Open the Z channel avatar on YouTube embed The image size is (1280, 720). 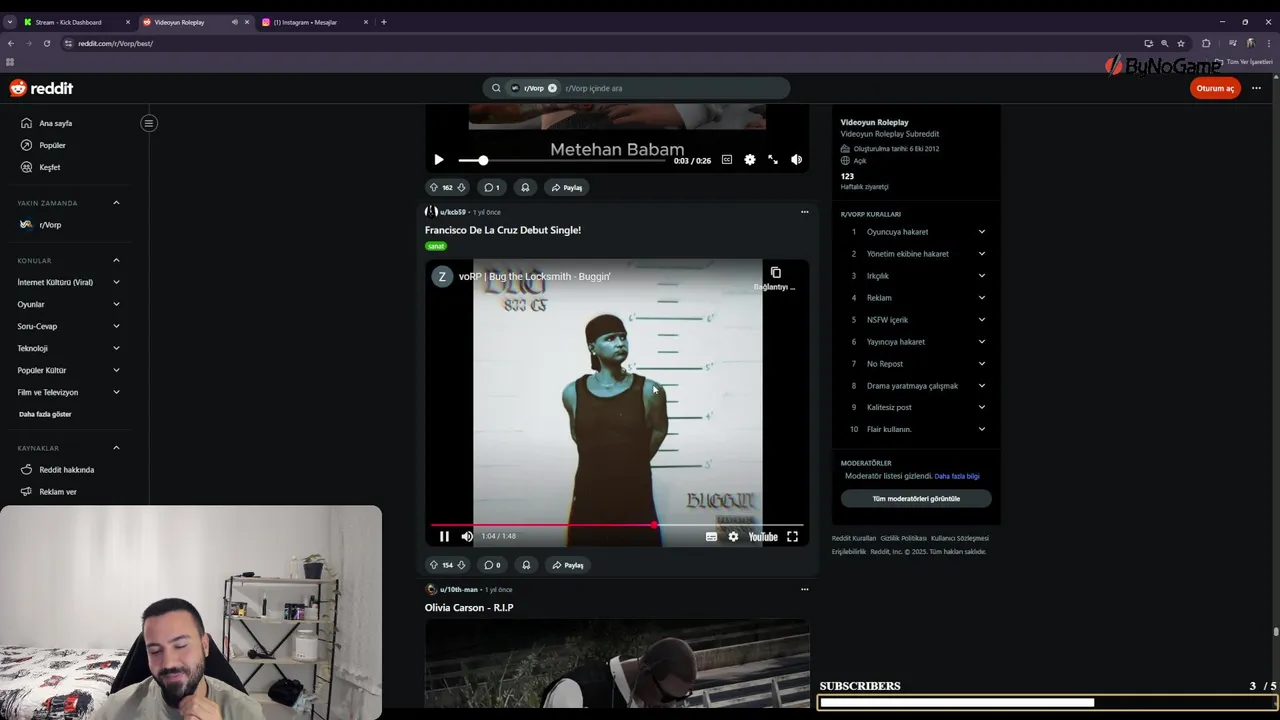click(x=442, y=277)
